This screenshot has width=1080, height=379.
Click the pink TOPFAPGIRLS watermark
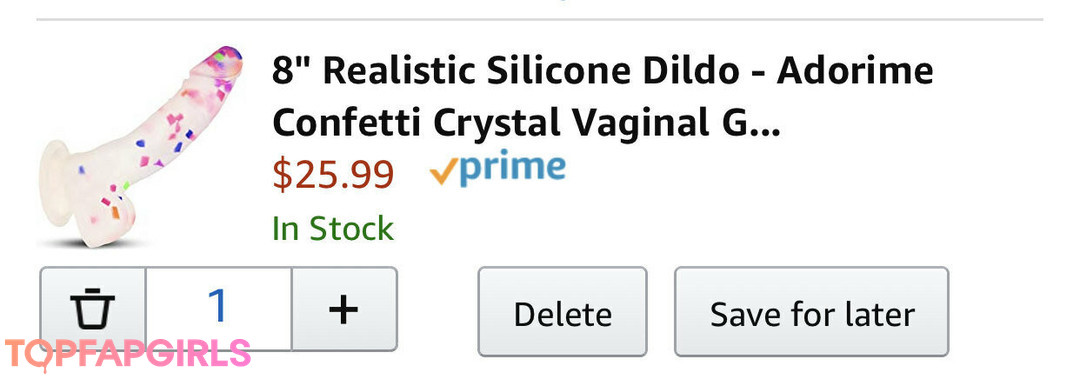127,354
